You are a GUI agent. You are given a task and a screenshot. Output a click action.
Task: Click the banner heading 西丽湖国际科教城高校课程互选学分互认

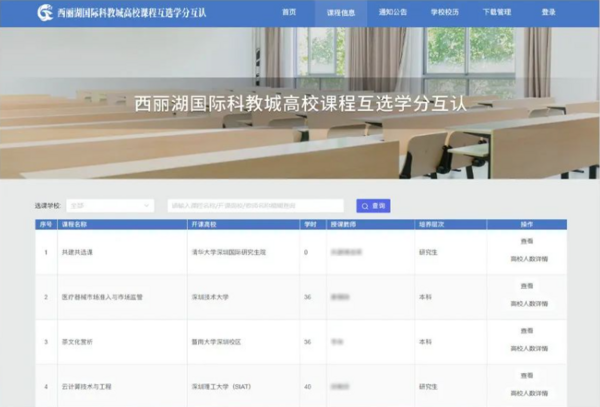pos(300,104)
